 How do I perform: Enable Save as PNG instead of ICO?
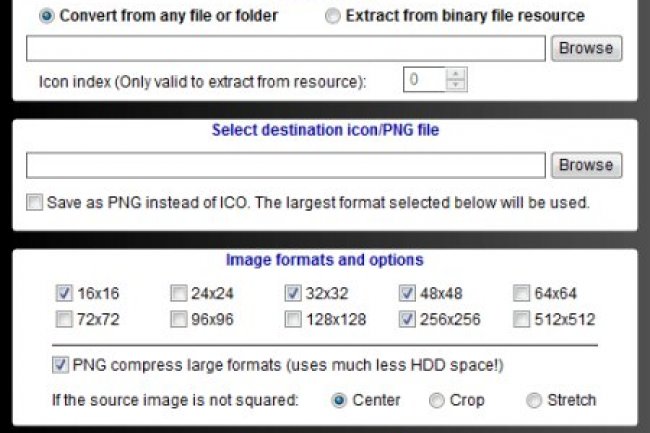click(35, 202)
